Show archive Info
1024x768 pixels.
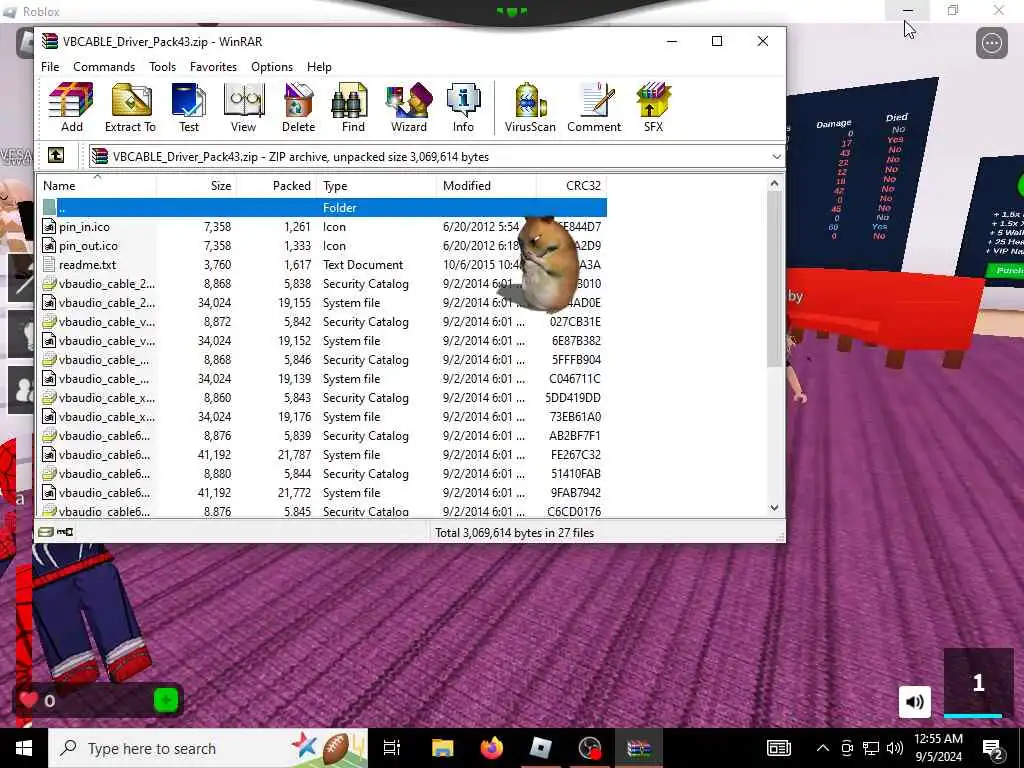pyautogui.click(x=463, y=108)
